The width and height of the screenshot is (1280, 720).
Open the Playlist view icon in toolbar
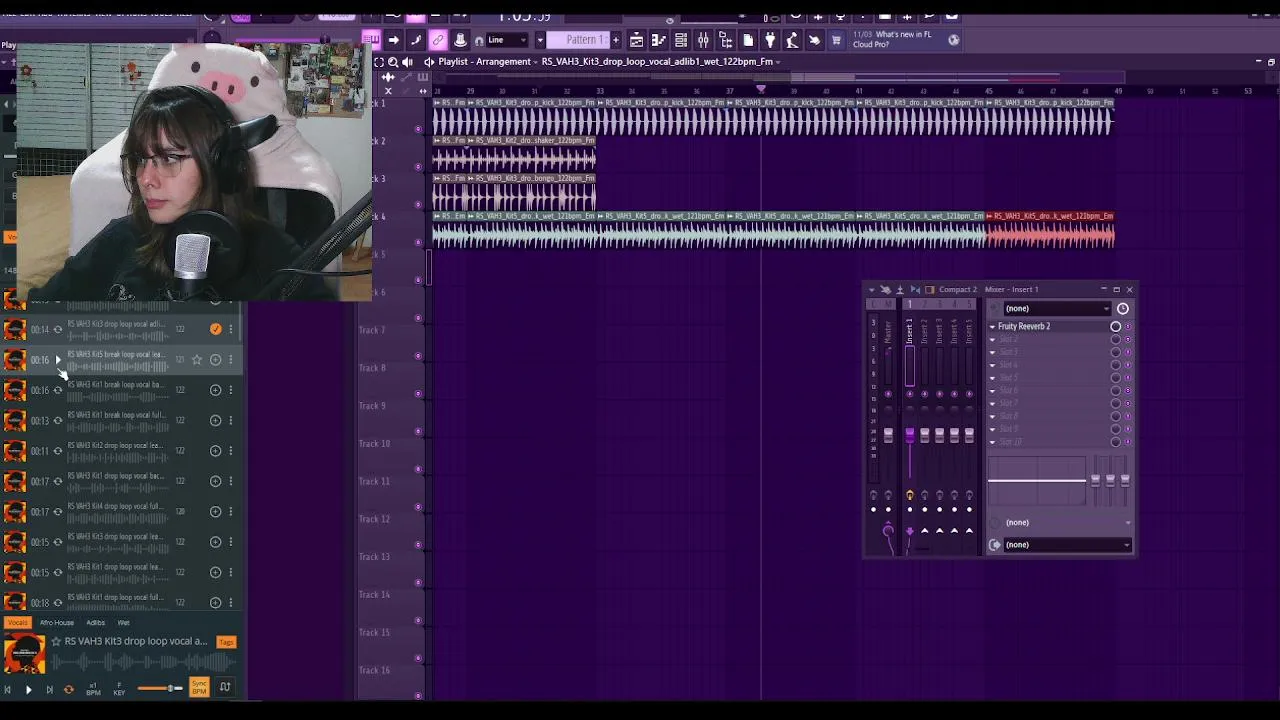(637, 40)
